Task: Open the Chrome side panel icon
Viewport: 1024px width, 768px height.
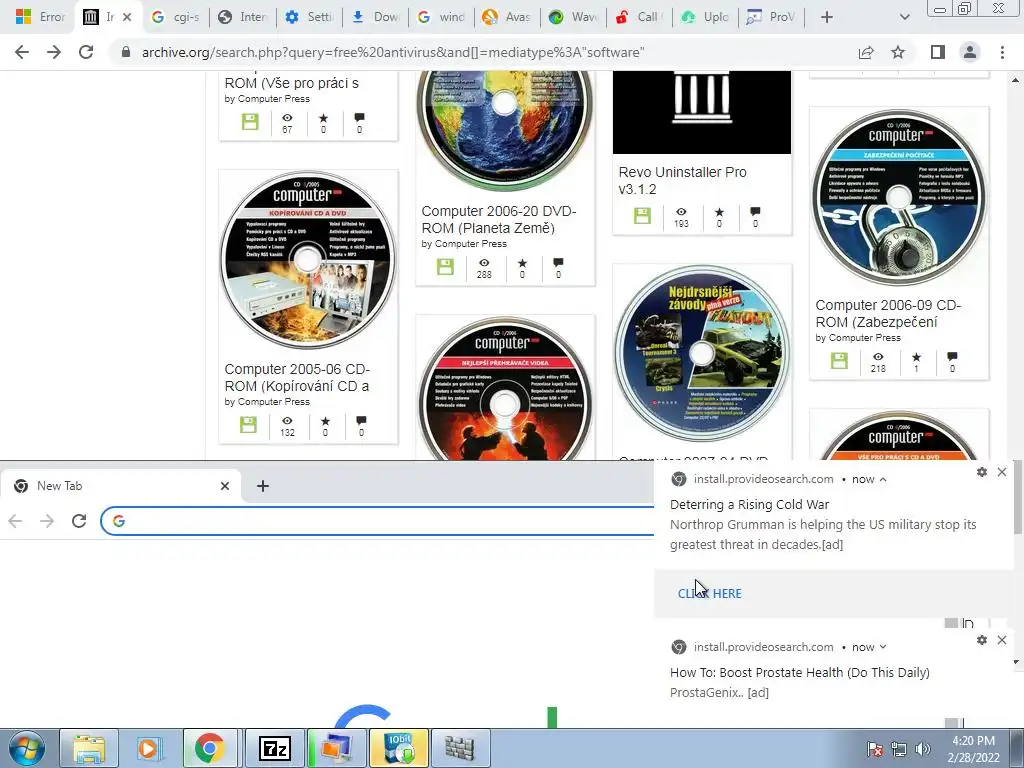Action: click(x=938, y=52)
